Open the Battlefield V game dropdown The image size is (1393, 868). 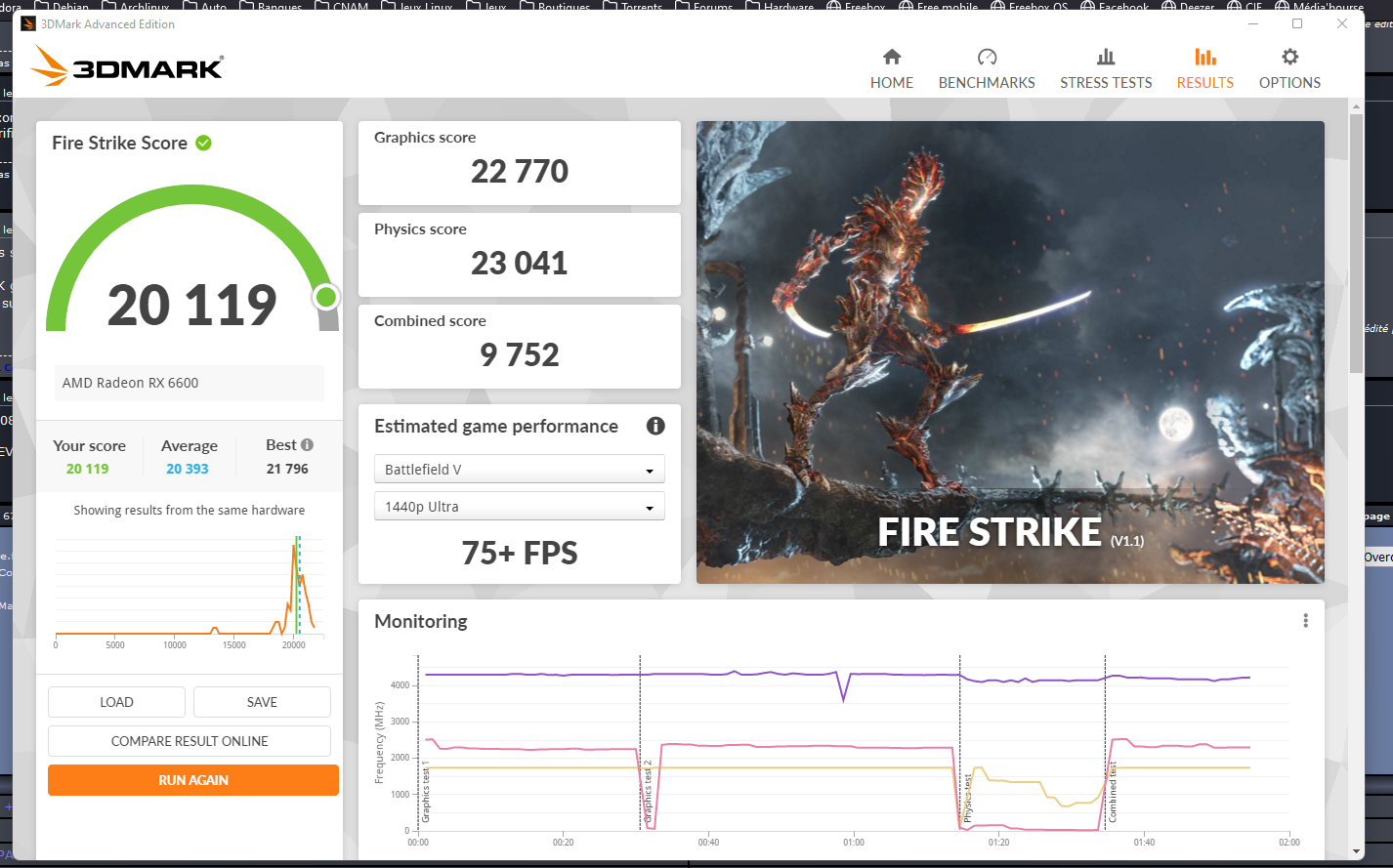(x=519, y=470)
